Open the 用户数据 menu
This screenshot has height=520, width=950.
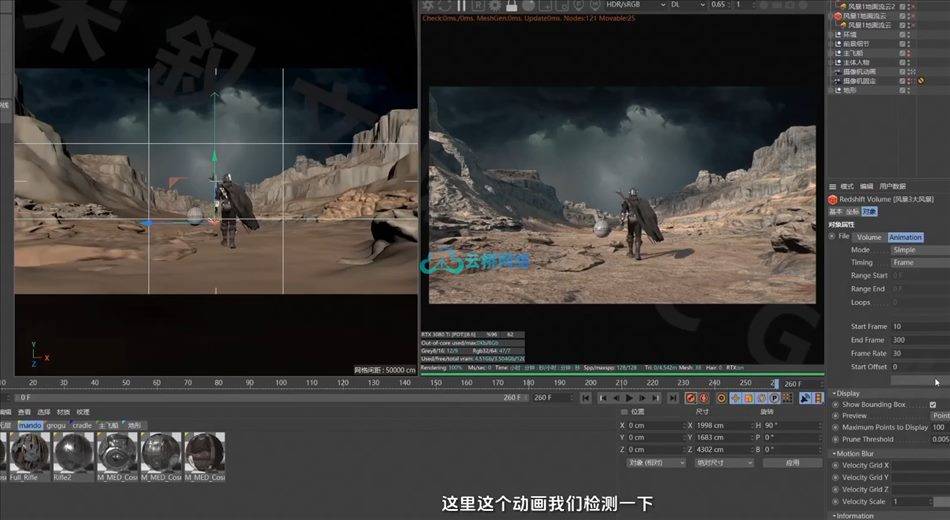(x=892, y=186)
